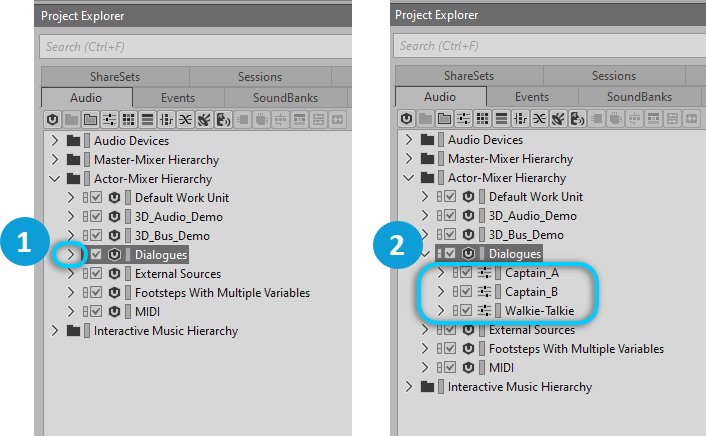The image size is (706, 436).
Task: Click Create Sound Voice icon in right toolbar
Action: 577,119
